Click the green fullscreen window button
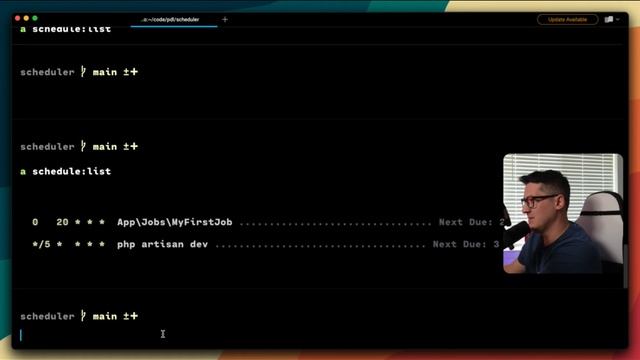Viewport: 640px width, 360px height. pyautogui.click(x=35, y=18)
